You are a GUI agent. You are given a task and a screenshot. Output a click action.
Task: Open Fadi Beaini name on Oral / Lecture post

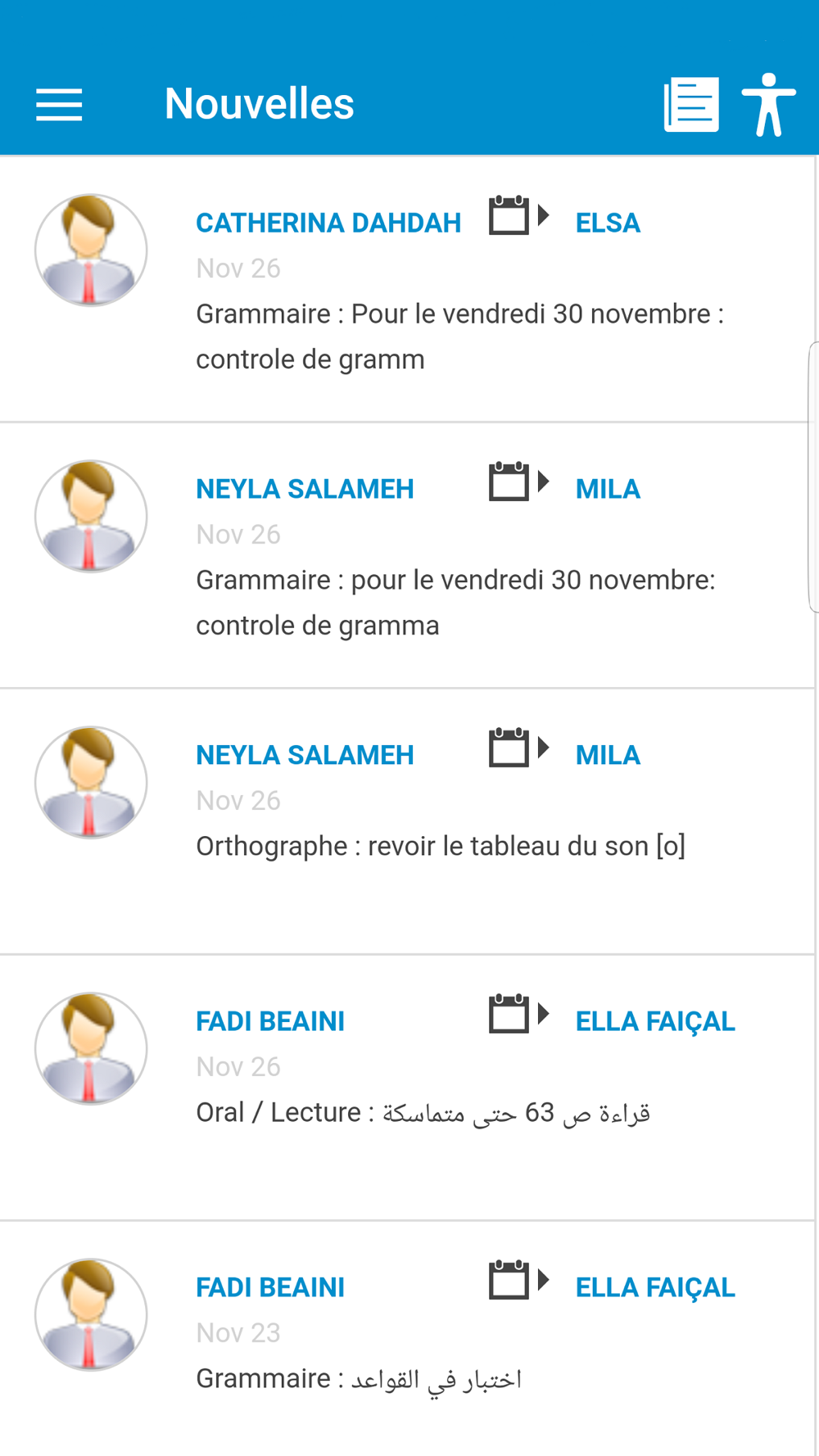click(270, 1021)
